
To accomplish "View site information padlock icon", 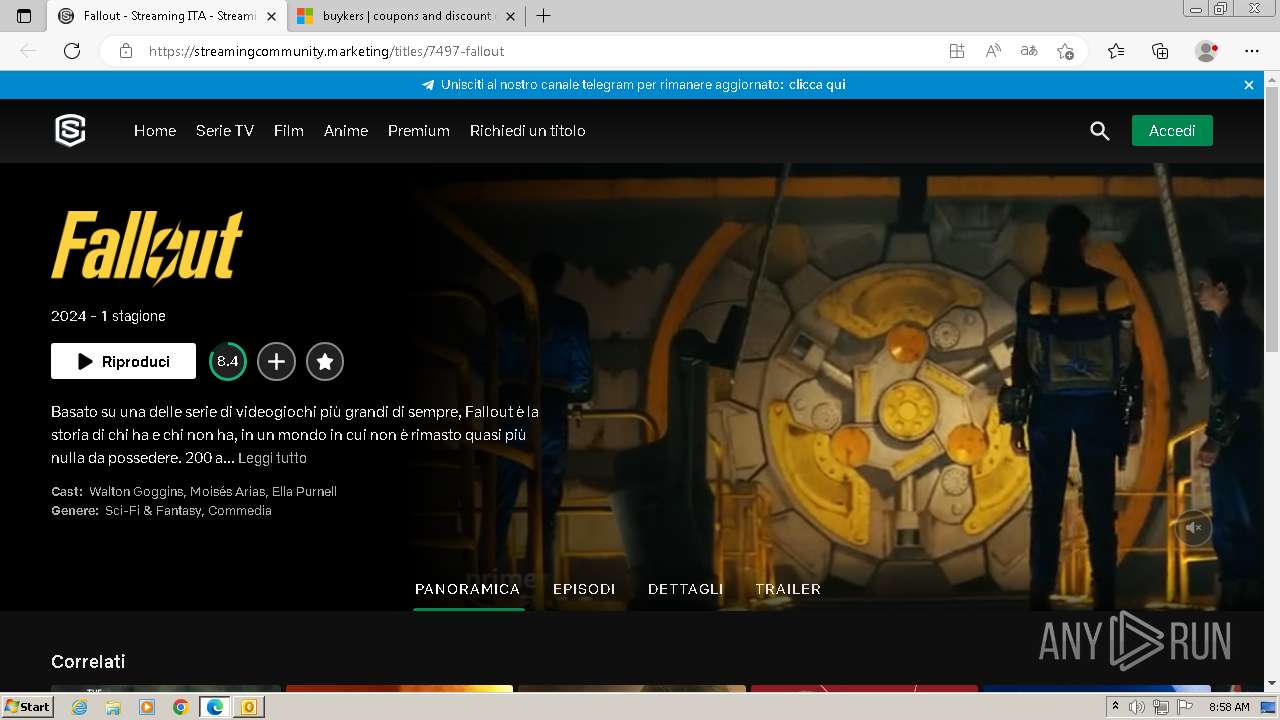I will (126, 51).
